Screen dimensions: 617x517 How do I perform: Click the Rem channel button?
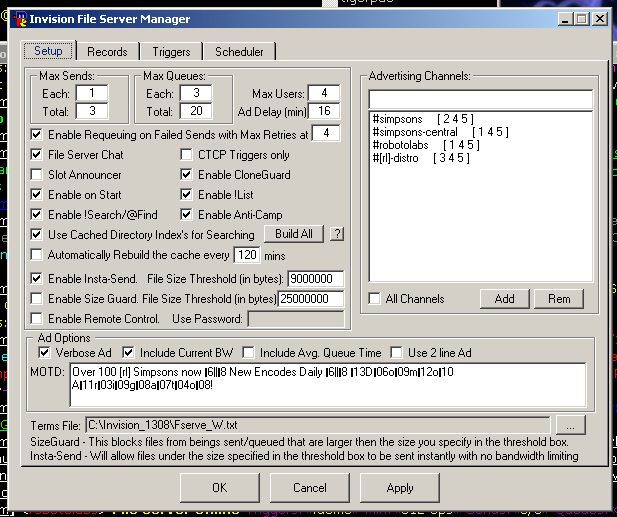[x=559, y=299]
